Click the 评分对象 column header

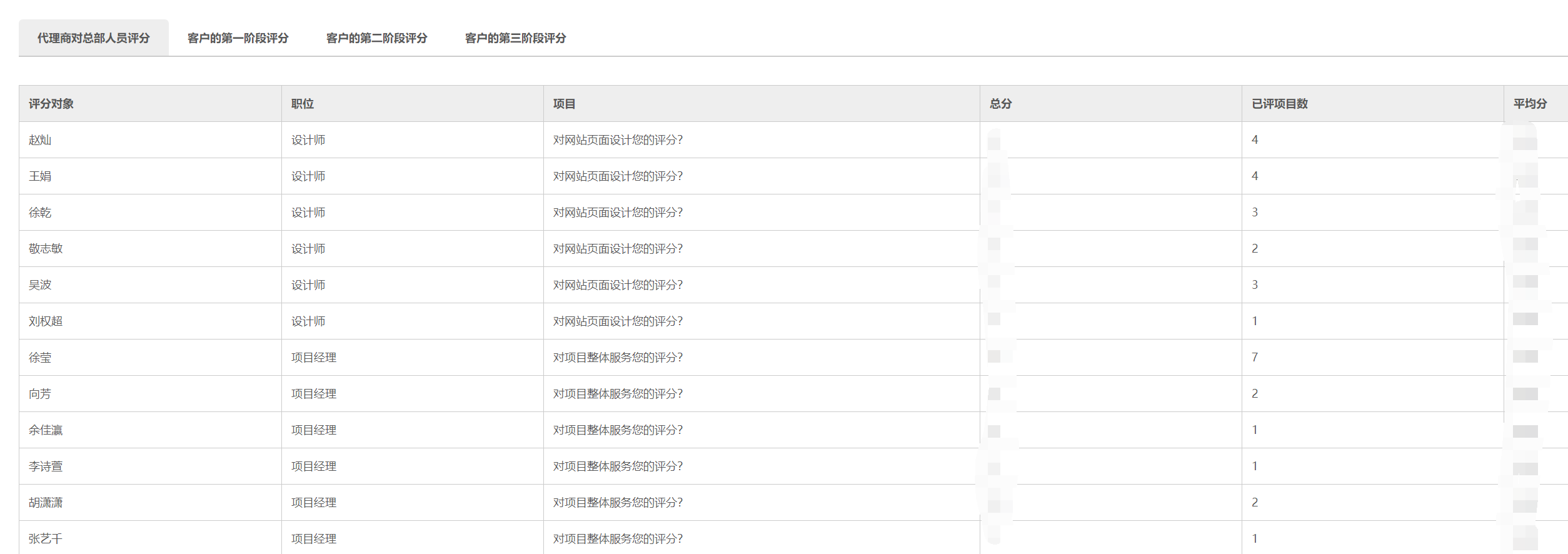click(51, 104)
